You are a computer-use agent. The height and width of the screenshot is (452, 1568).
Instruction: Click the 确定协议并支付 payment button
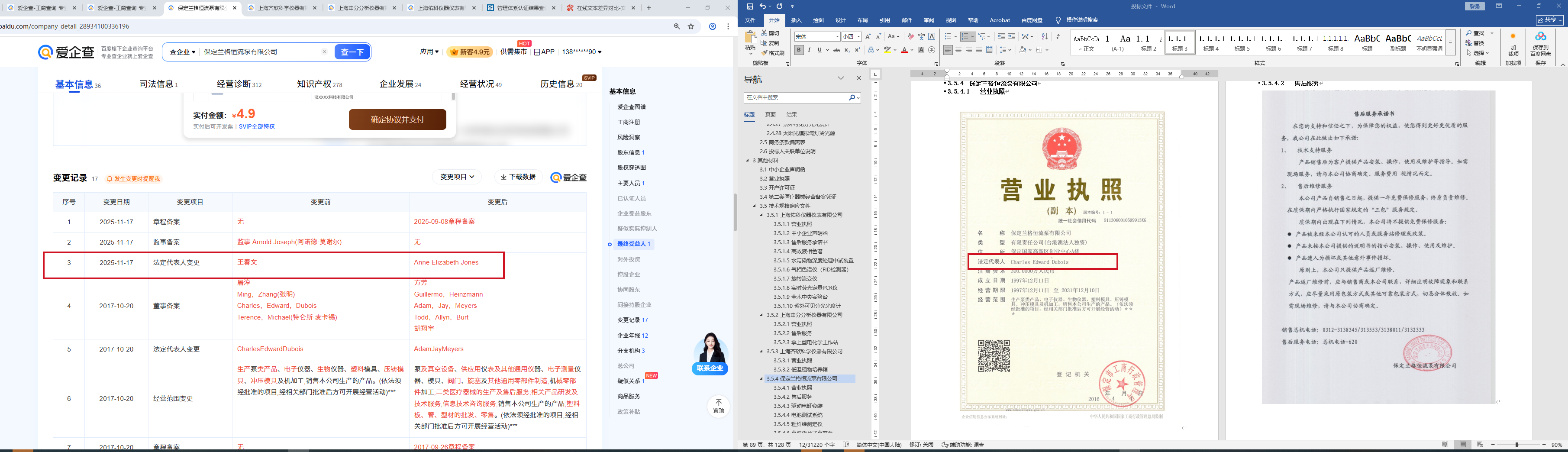coord(397,119)
